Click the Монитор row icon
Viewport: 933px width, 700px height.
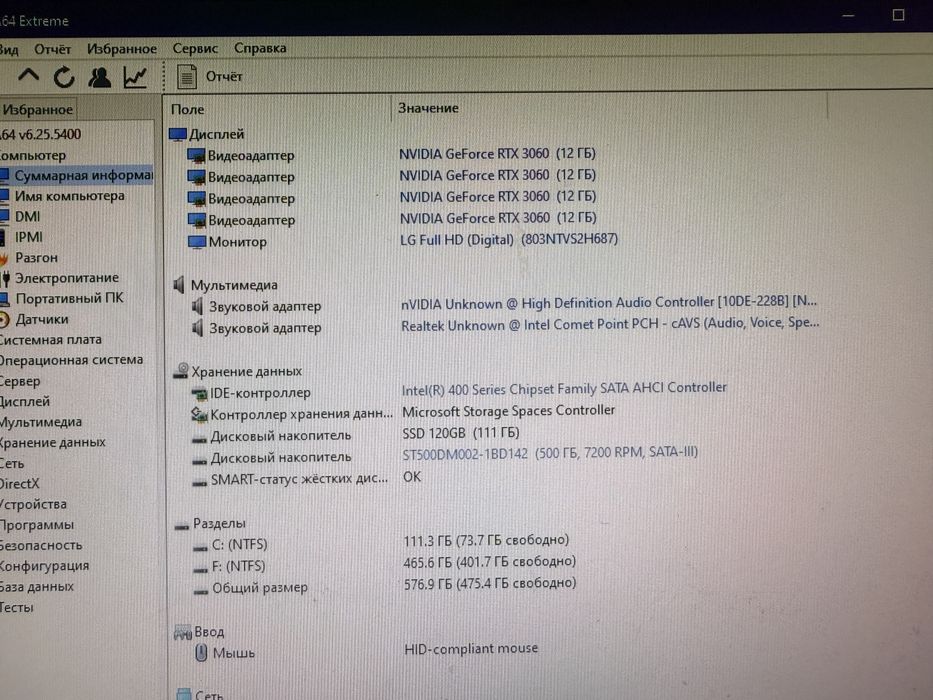pos(196,242)
